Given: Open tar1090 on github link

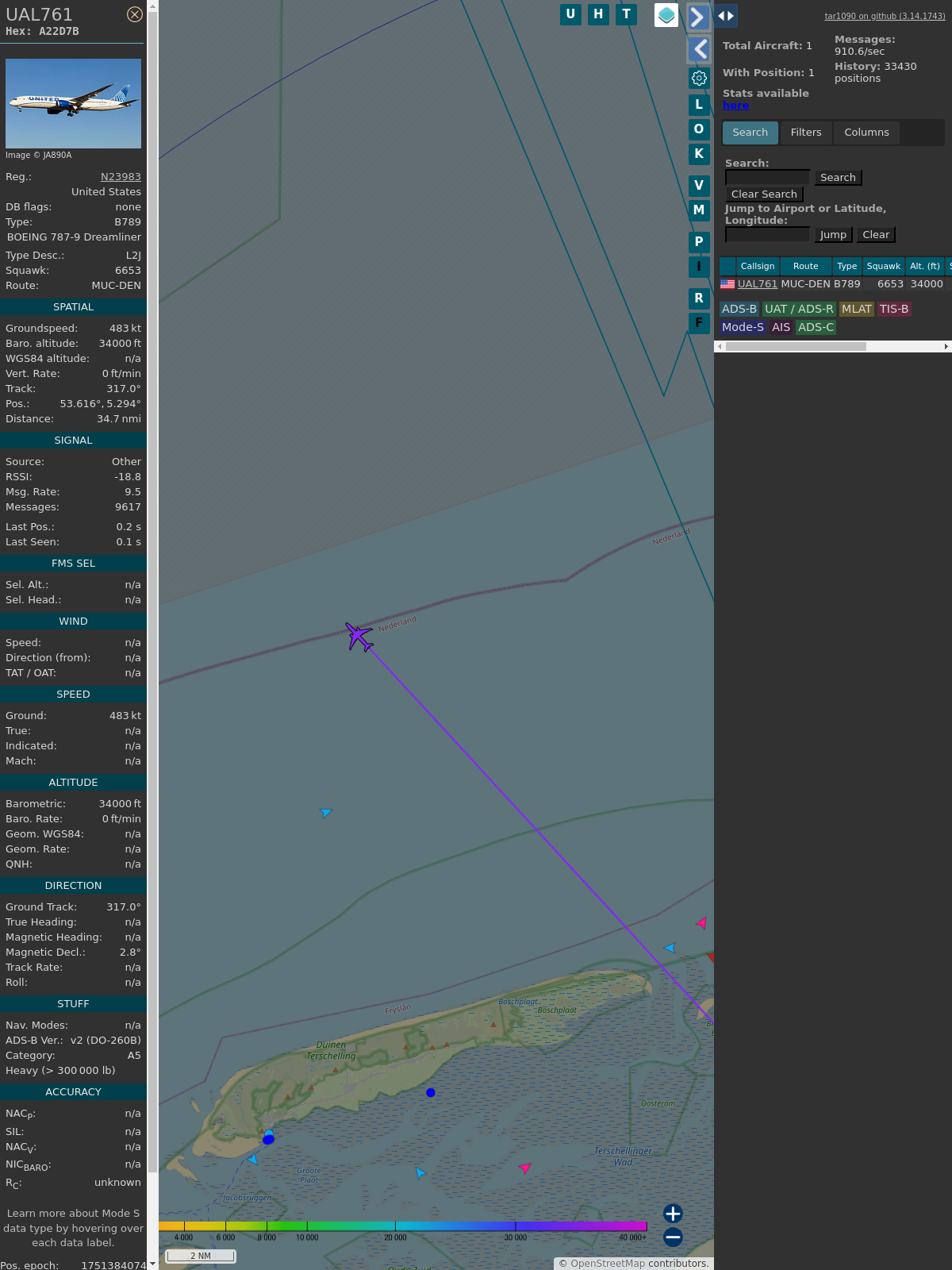Looking at the screenshot, I should (x=885, y=16).
